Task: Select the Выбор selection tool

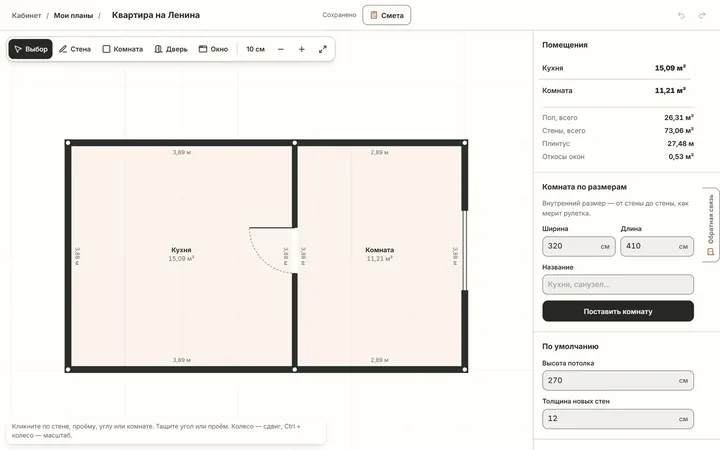Action: [30, 49]
